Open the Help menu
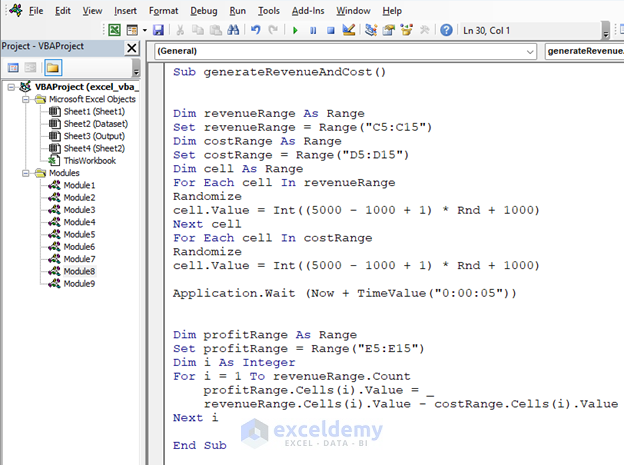This screenshot has width=624, height=465. (x=392, y=11)
